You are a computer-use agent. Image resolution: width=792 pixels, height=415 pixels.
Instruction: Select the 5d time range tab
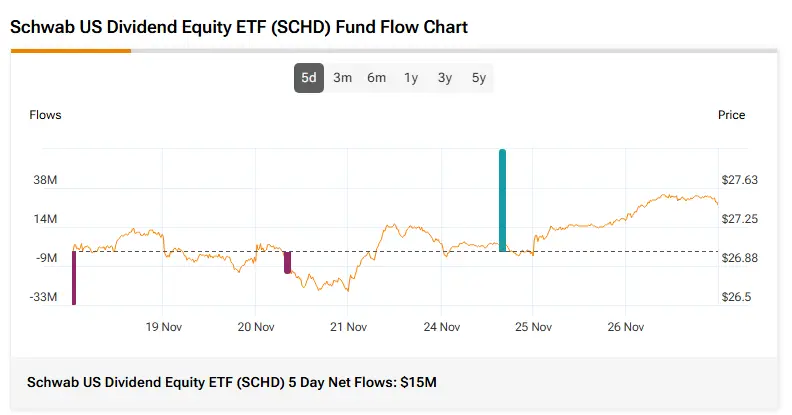[x=309, y=78]
